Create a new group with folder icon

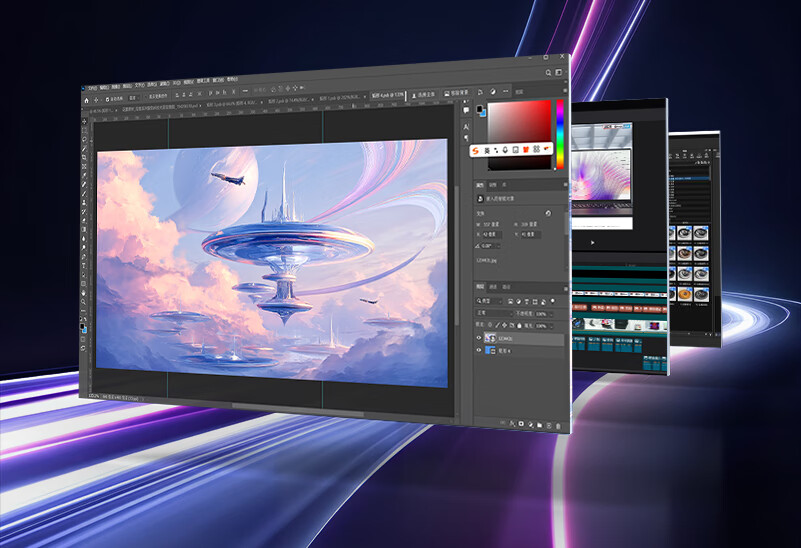pyautogui.click(x=538, y=425)
